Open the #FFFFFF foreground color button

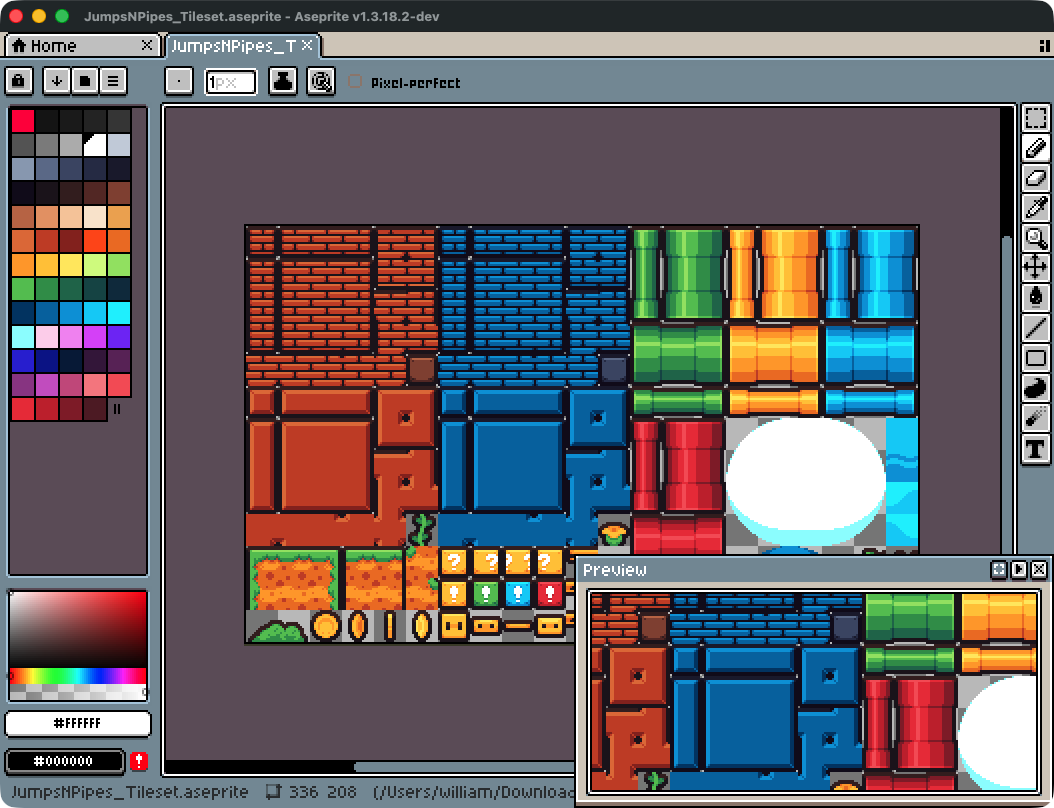click(x=78, y=724)
